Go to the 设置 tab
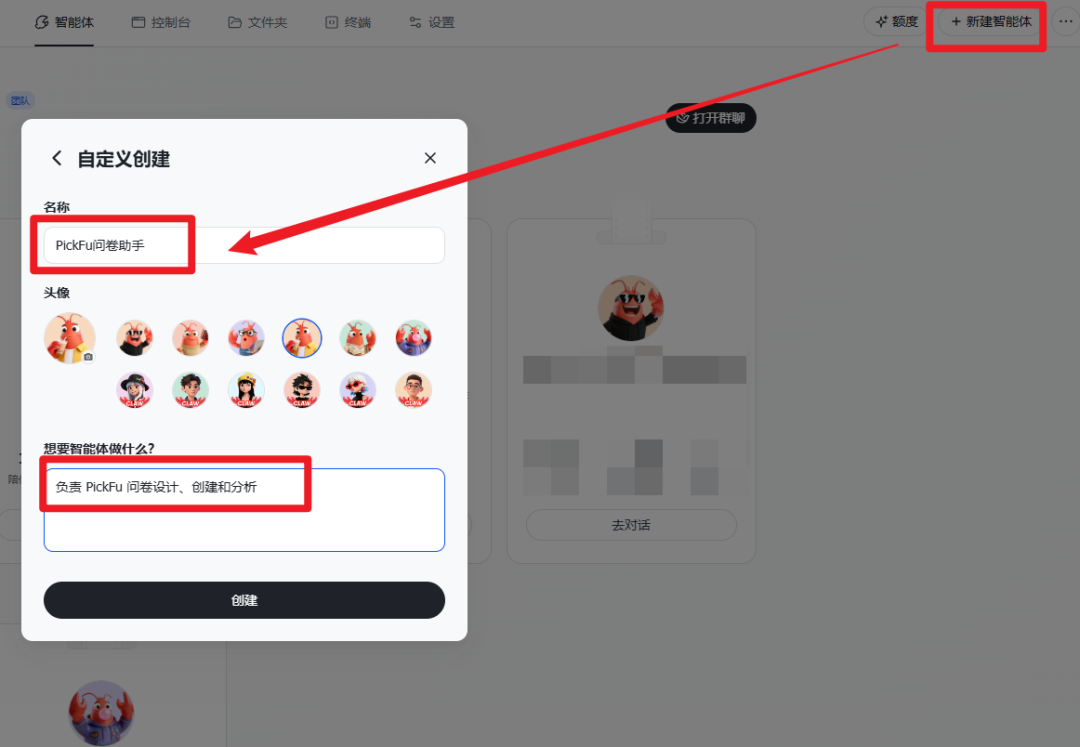1080x747 pixels. click(x=432, y=23)
